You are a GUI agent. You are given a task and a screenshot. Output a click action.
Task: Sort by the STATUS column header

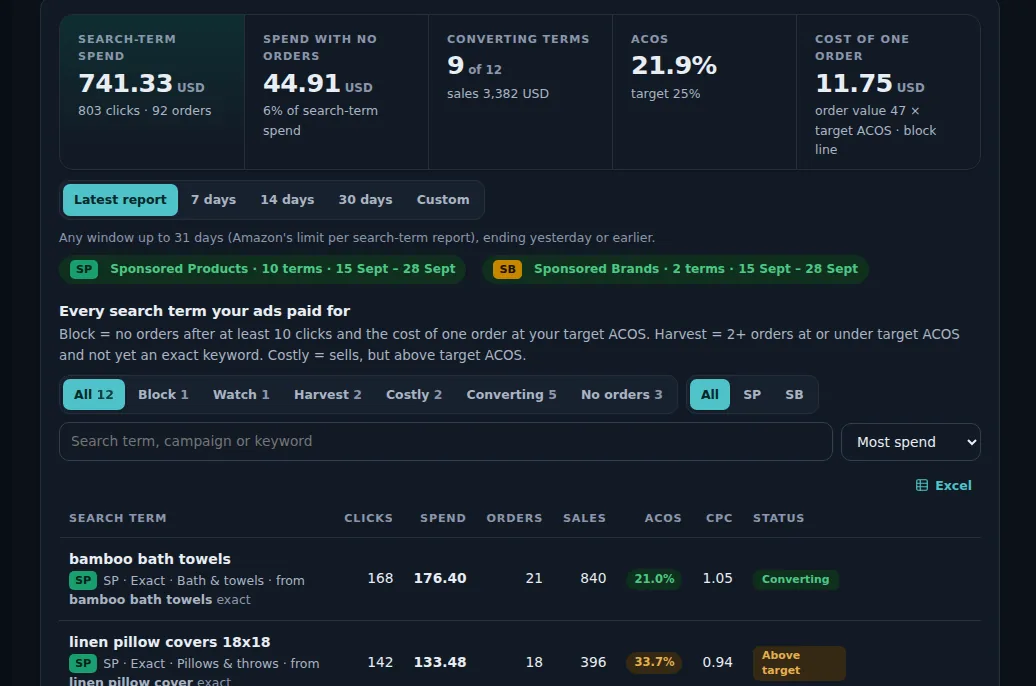click(x=778, y=518)
